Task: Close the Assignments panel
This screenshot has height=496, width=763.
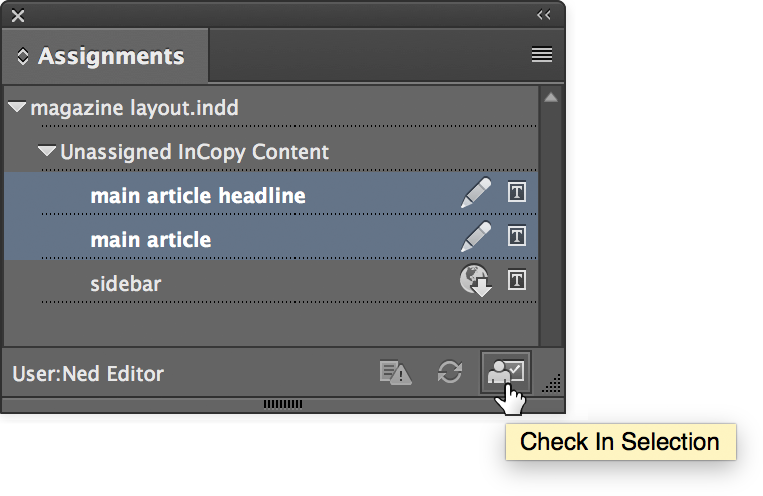Action: [x=18, y=15]
